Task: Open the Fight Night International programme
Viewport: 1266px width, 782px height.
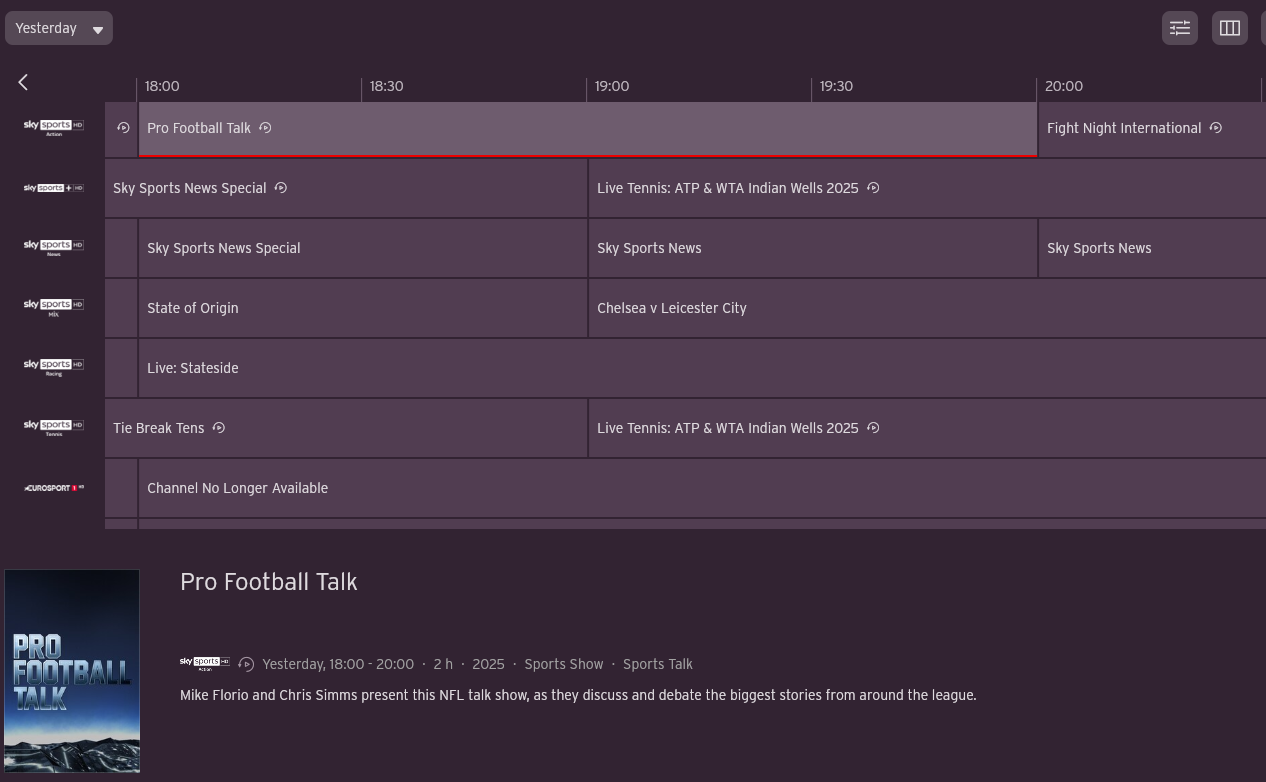Action: point(1123,128)
